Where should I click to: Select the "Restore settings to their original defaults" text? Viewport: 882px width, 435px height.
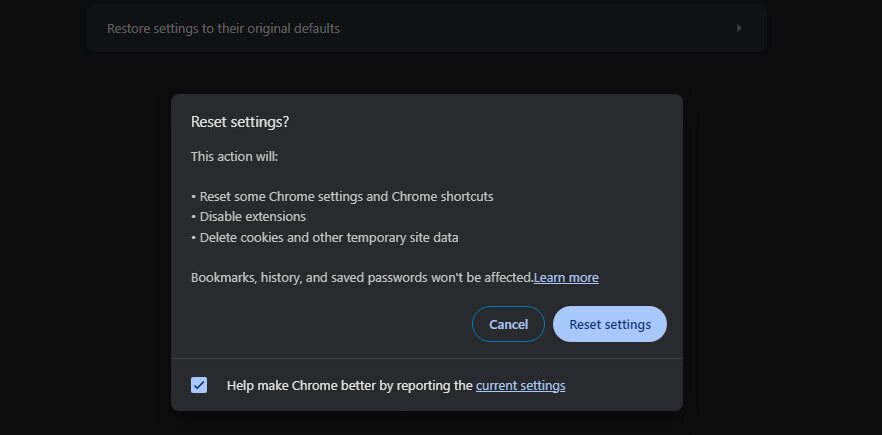coord(223,28)
